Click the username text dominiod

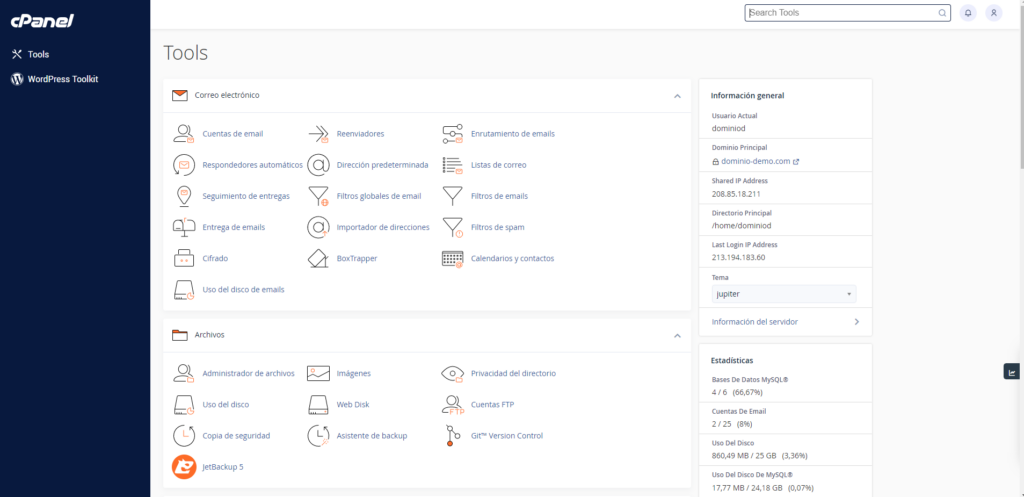point(729,129)
